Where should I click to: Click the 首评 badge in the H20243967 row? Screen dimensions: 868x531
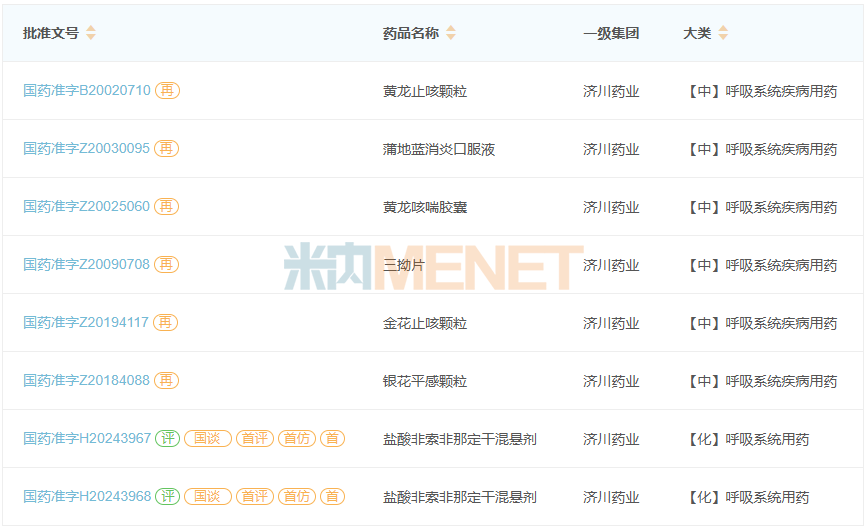coord(255,439)
